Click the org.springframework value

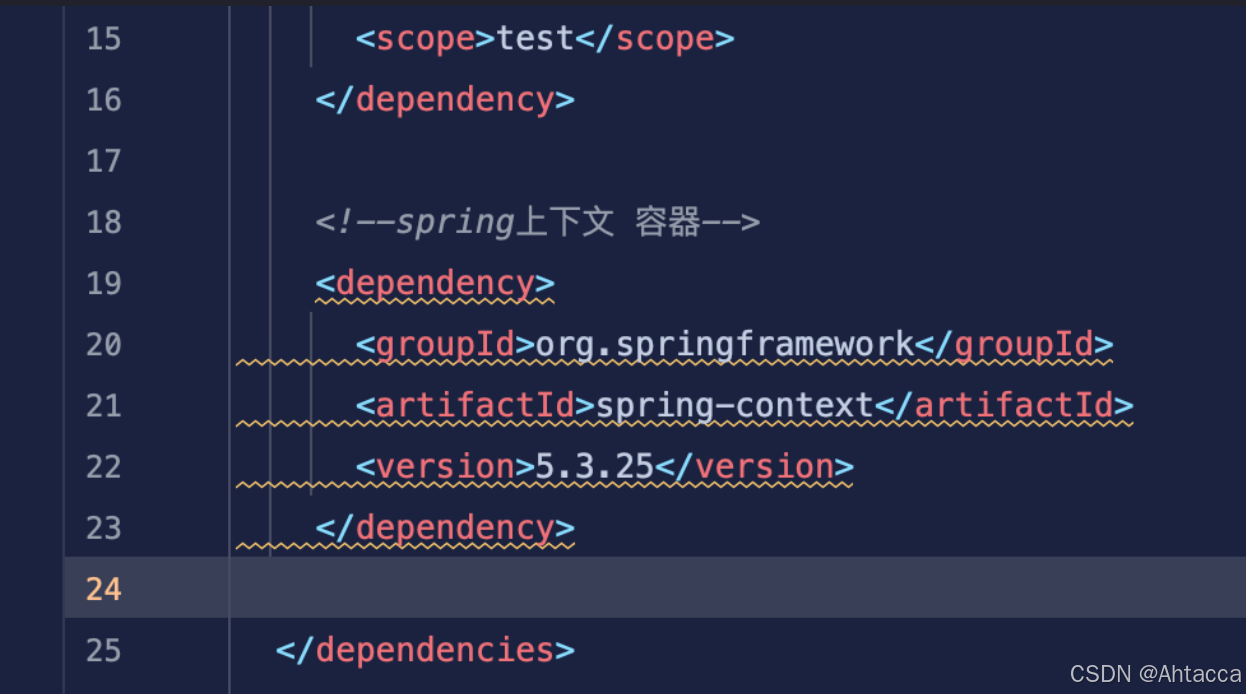(x=725, y=345)
